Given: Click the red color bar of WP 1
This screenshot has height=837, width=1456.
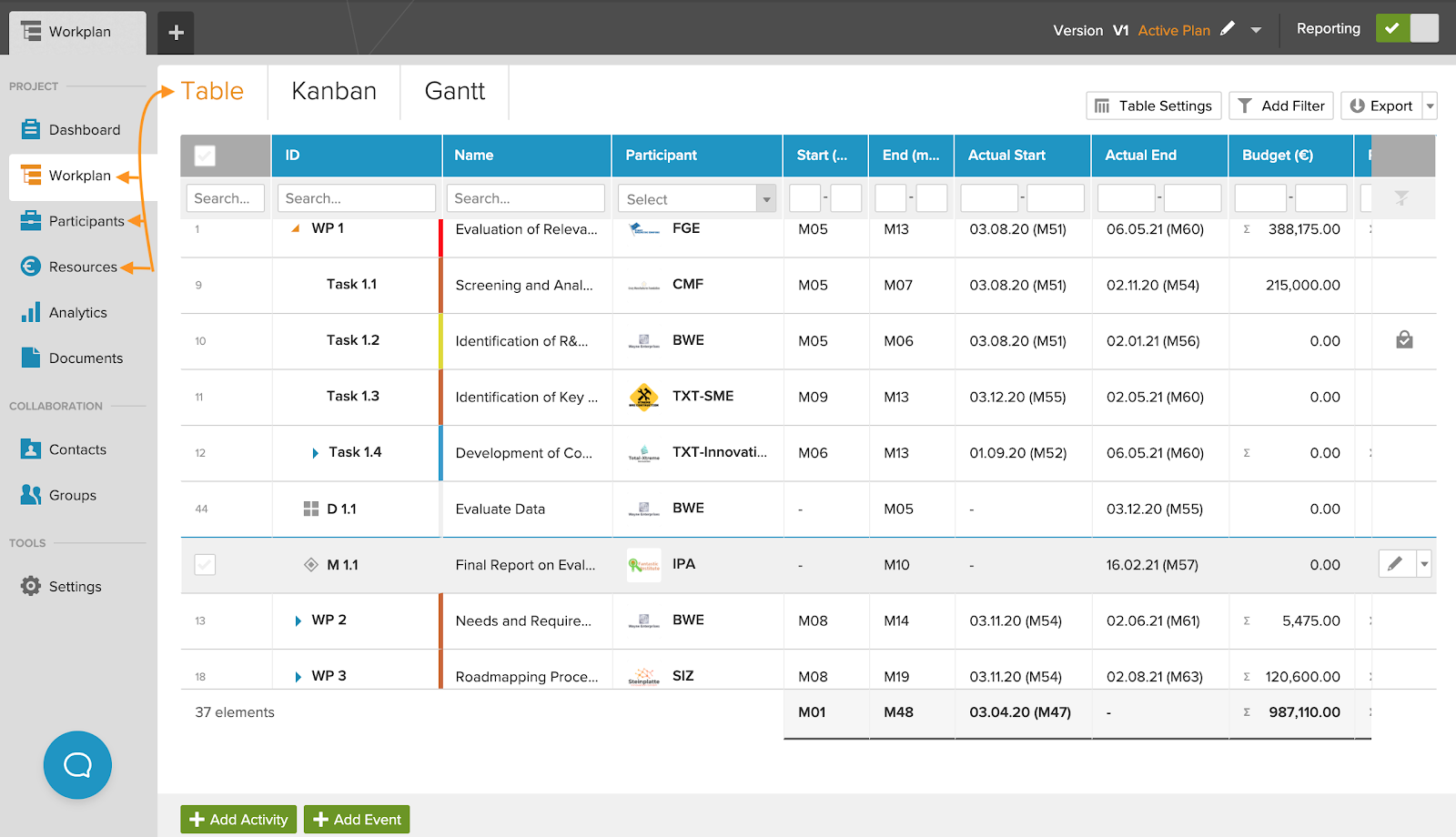Looking at the screenshot, I should [440, 237].
